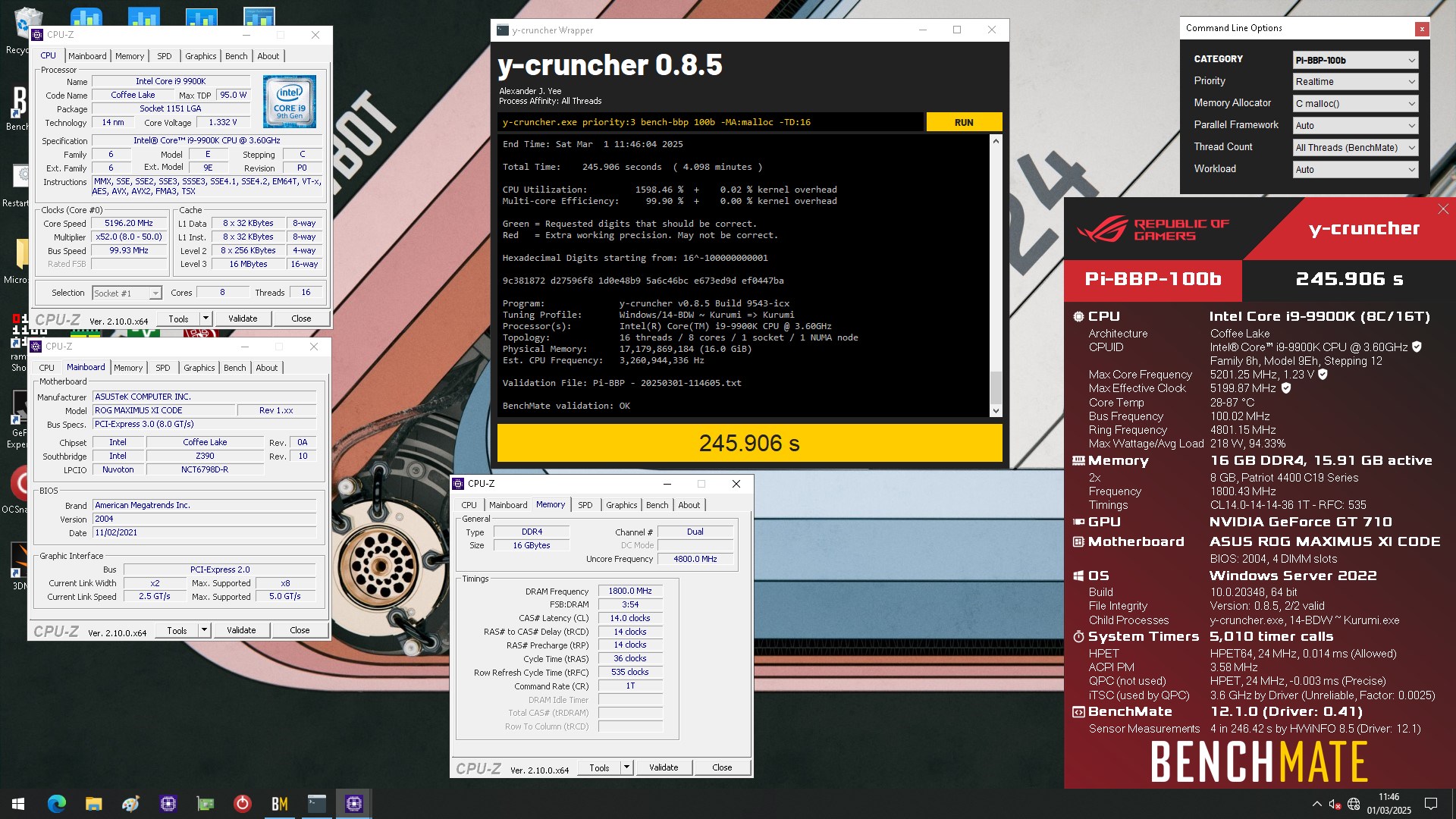Viewport: 1456px width, 819px height.
Task: Open the Selection Socket #1 dropdown
Action: 127,293
